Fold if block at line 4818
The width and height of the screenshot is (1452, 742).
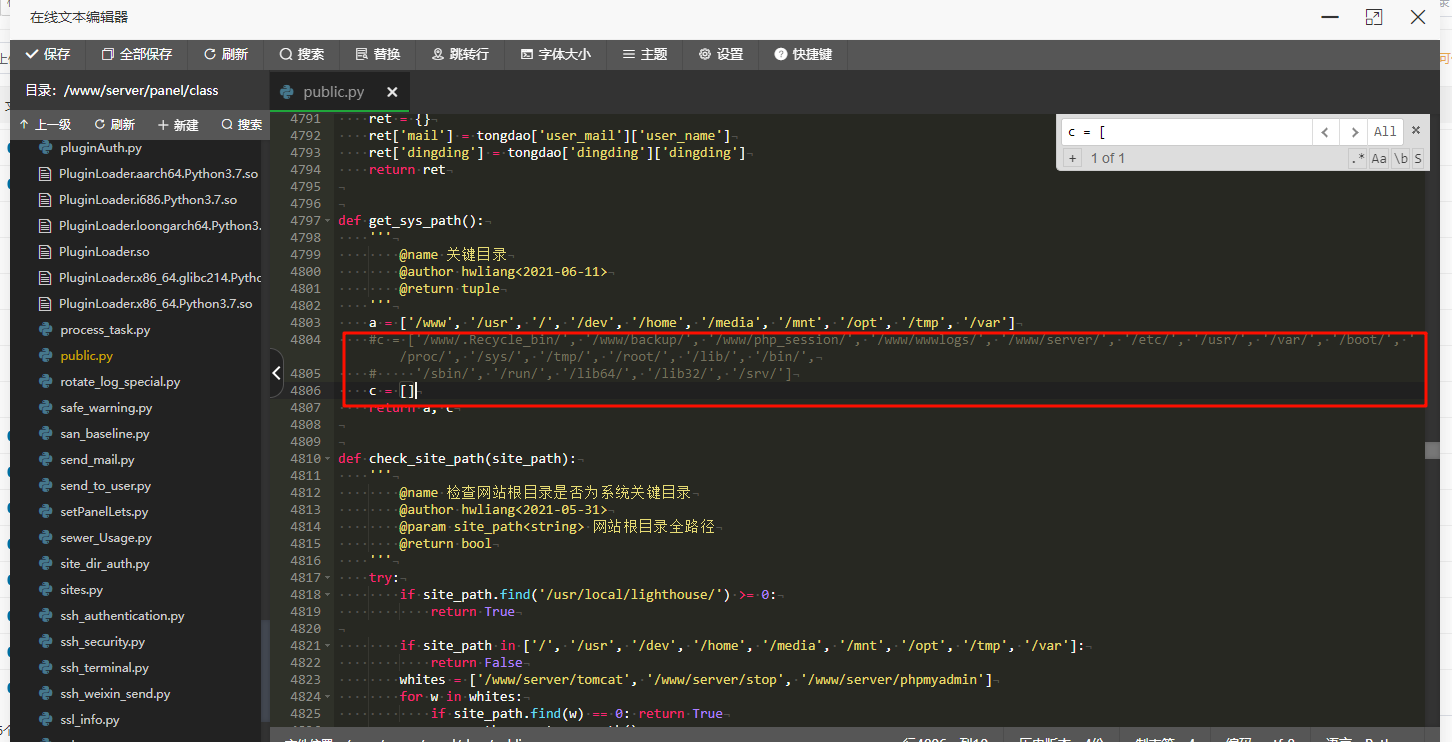[x=329, y=595]
